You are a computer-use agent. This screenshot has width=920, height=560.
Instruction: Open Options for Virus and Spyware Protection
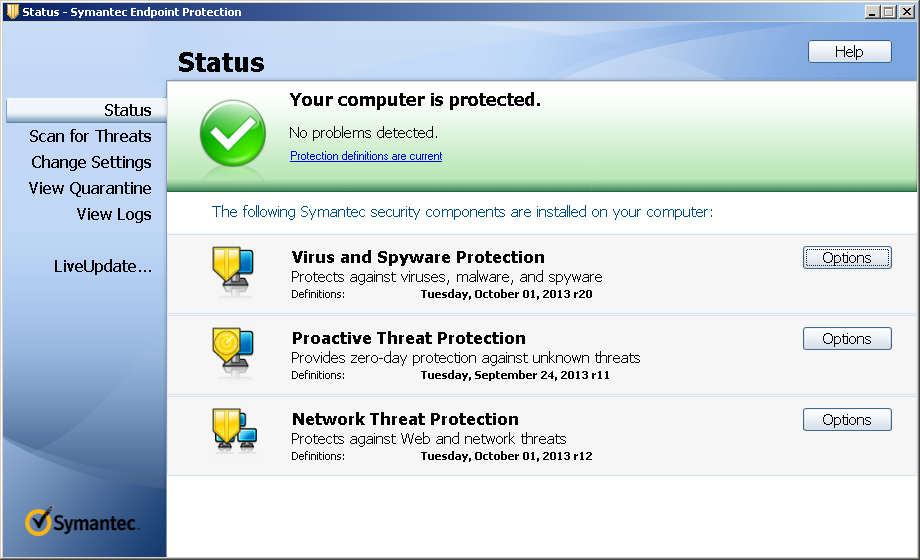(x=846, y=258)
